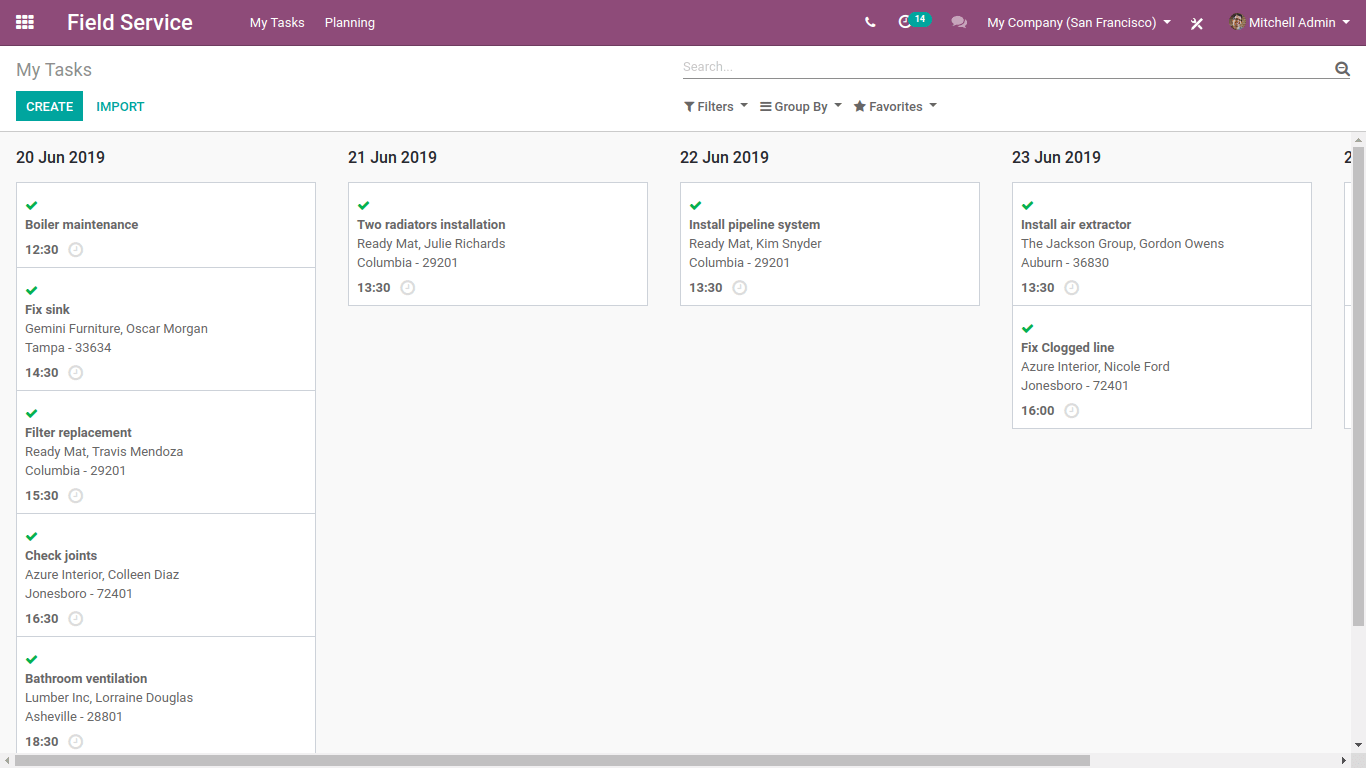The width and height of the screenshot is (1366, 768).
Task: Click Ready Mat, Kim Snyder text
Action: coord(755,244)
